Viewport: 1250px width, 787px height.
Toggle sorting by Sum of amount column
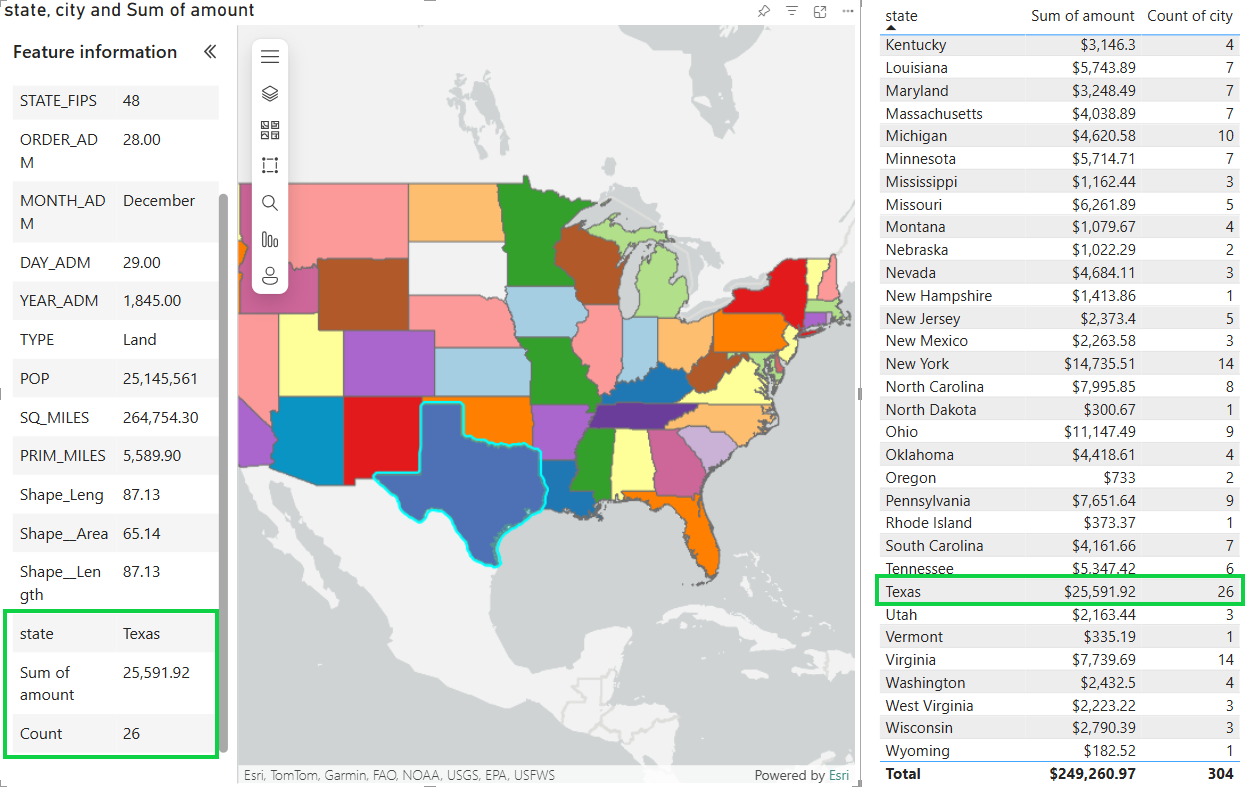[x=1083, y=16]
